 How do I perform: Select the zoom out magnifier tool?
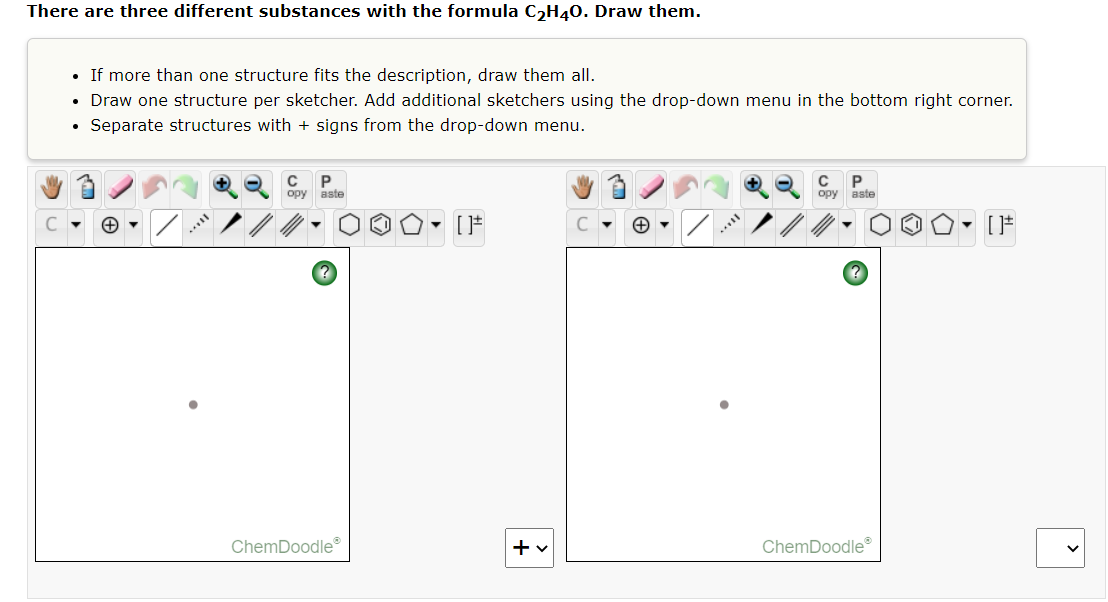[x=256, y=187]
